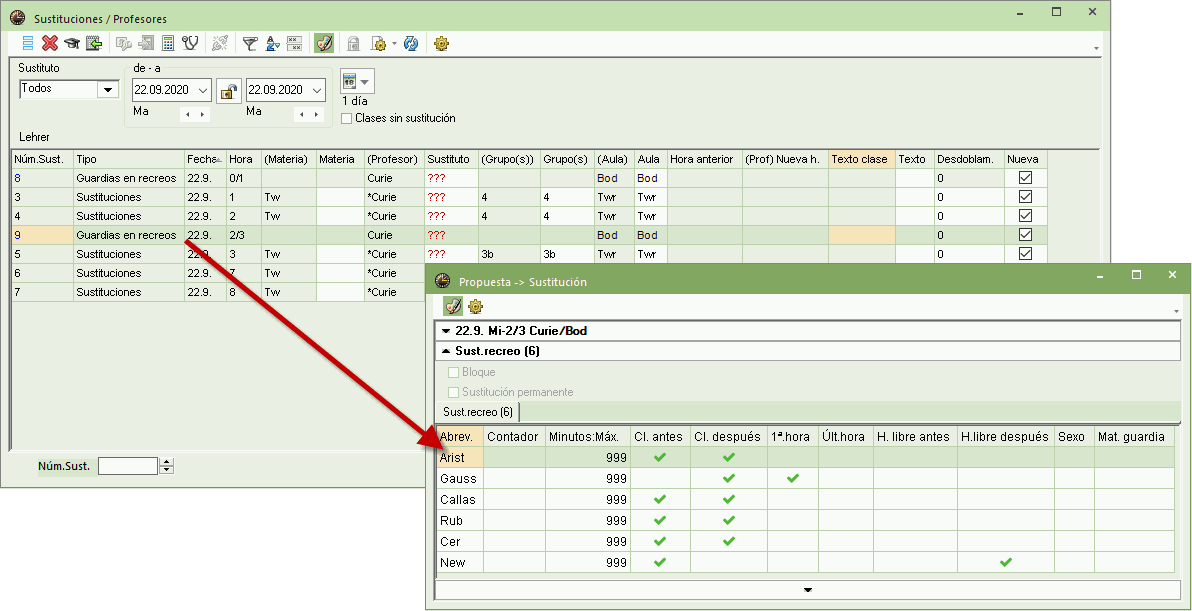Click the funnel filter icon
Screen dimensions: 1192x611
point(250,43)
